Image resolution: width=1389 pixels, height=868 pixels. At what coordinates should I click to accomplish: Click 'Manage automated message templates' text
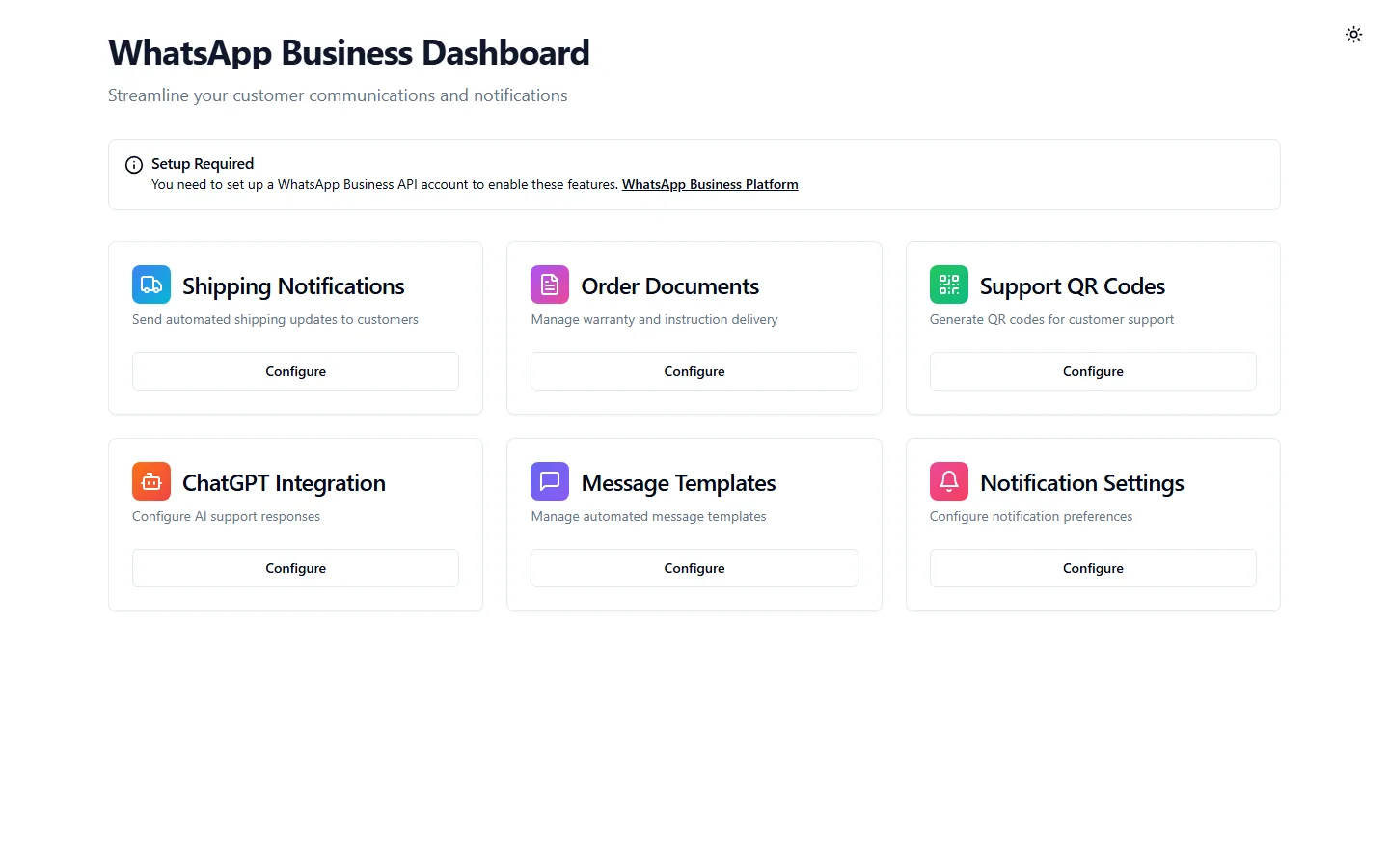[648, 517]
